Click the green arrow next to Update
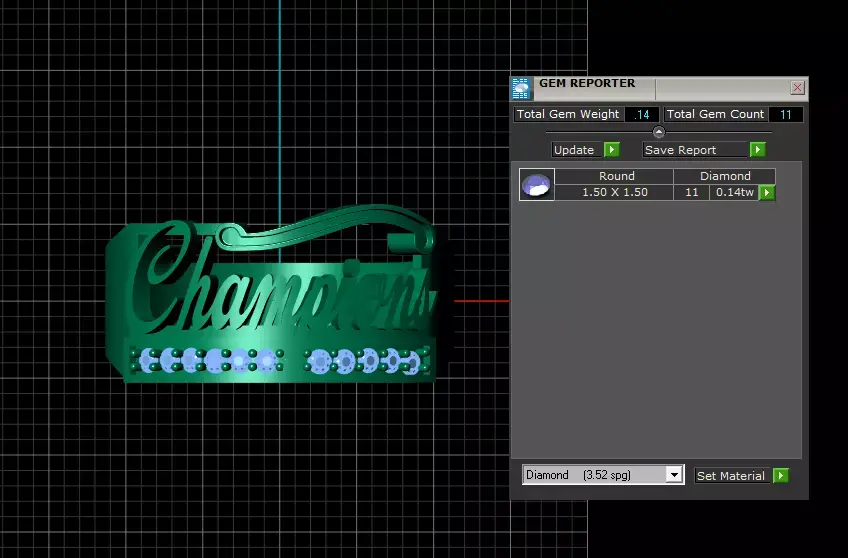This screenshot has height=558, width=848. tap(612, 150)
